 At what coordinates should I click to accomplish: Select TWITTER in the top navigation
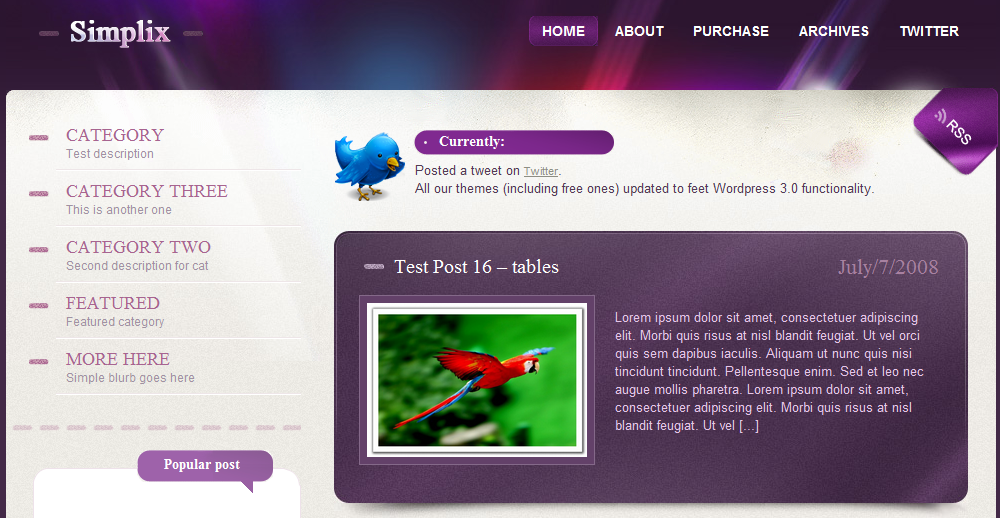[929, 31]
